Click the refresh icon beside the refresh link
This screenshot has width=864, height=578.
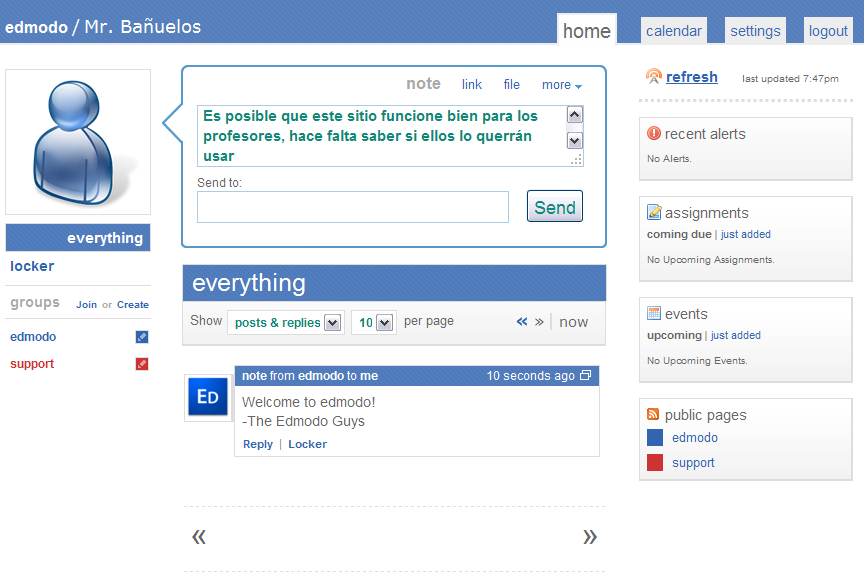[x=653, y=76]
